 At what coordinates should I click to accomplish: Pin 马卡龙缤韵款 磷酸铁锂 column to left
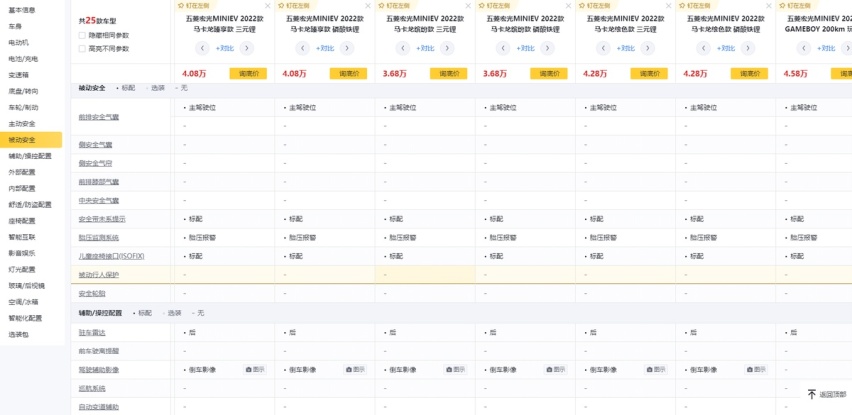(x=492, y=5)
